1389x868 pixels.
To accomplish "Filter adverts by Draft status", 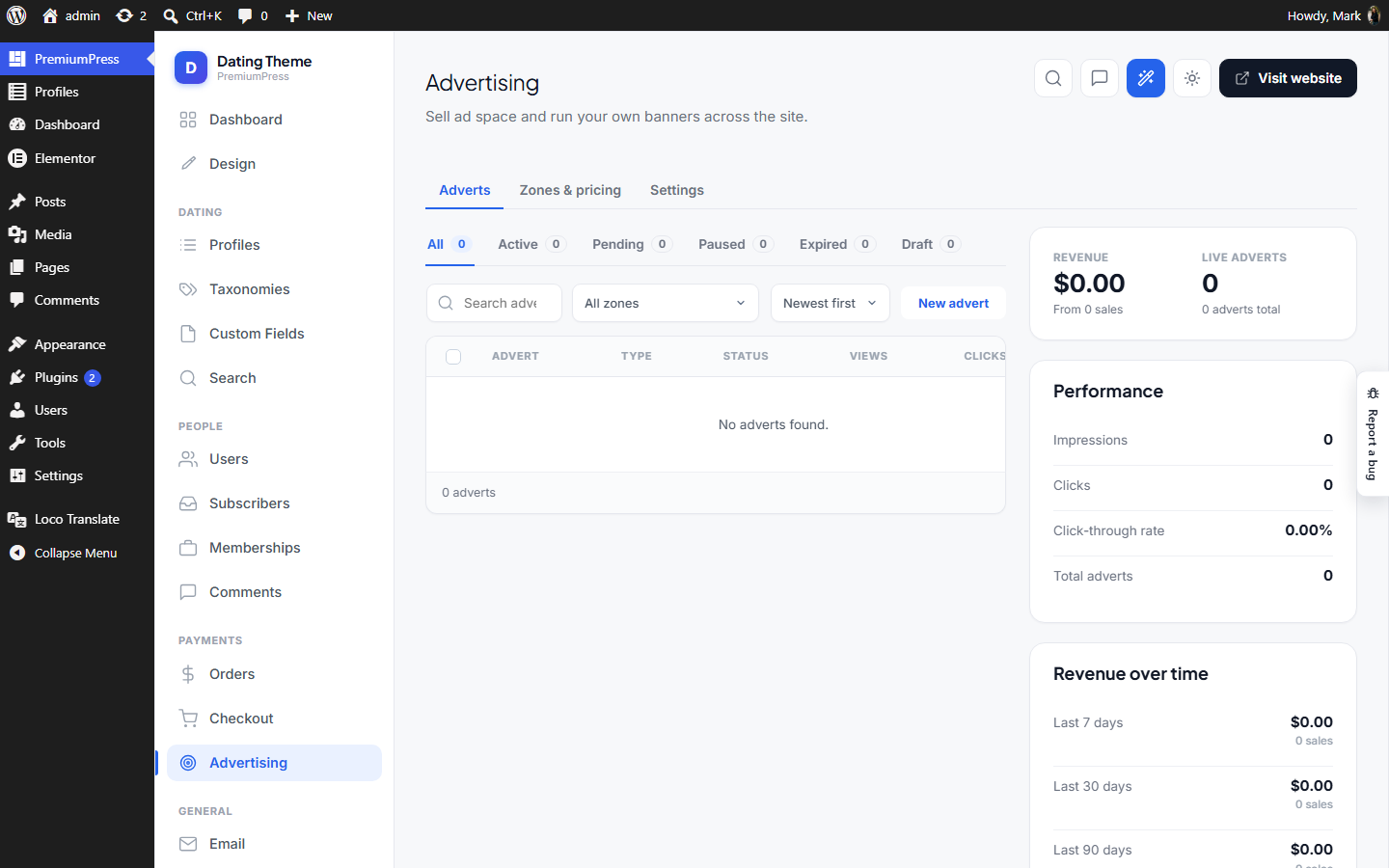I will [x=932, y=244].
